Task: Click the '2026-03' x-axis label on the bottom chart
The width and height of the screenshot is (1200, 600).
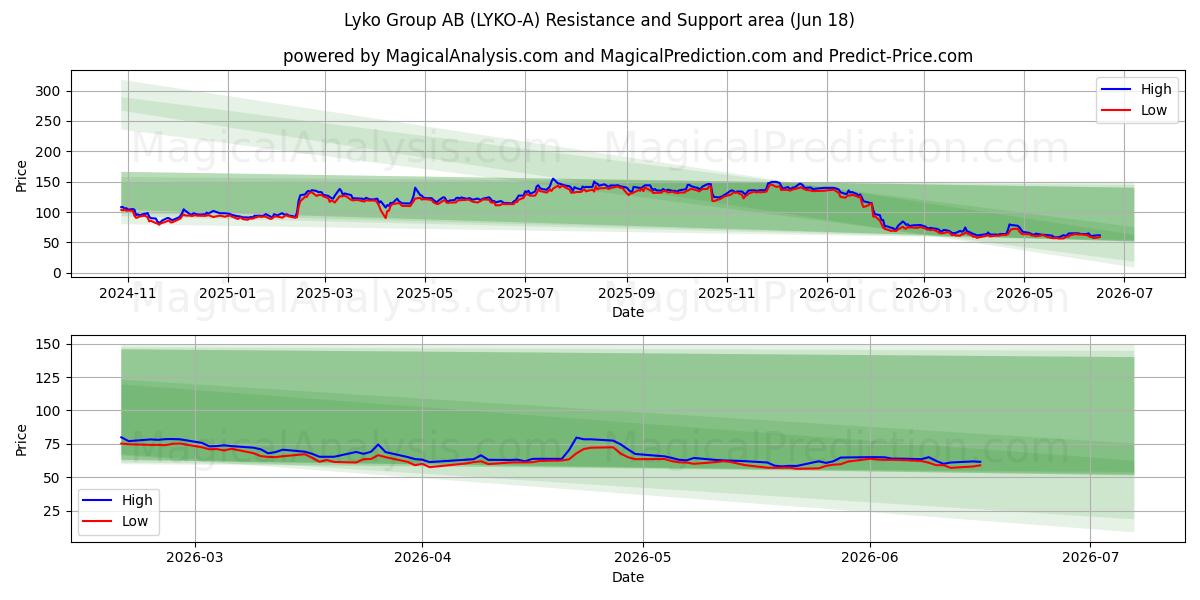Action: coord(195,558)
